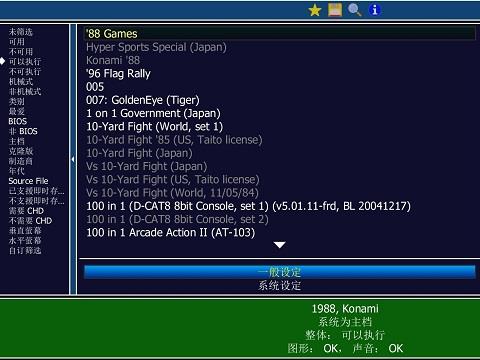
Task: Select '96 Flag Rally in the list
Action: tap(118, 74)
